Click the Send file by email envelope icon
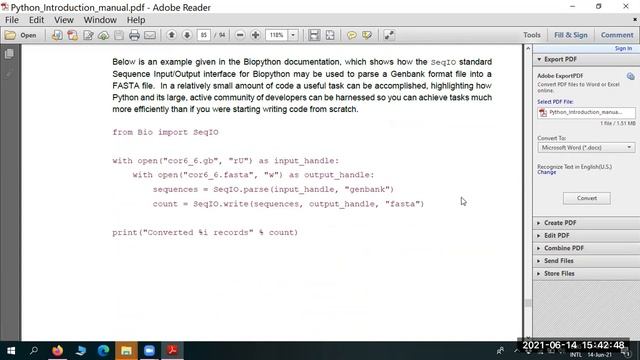The image size is (640, 360). tap(150, 36)
